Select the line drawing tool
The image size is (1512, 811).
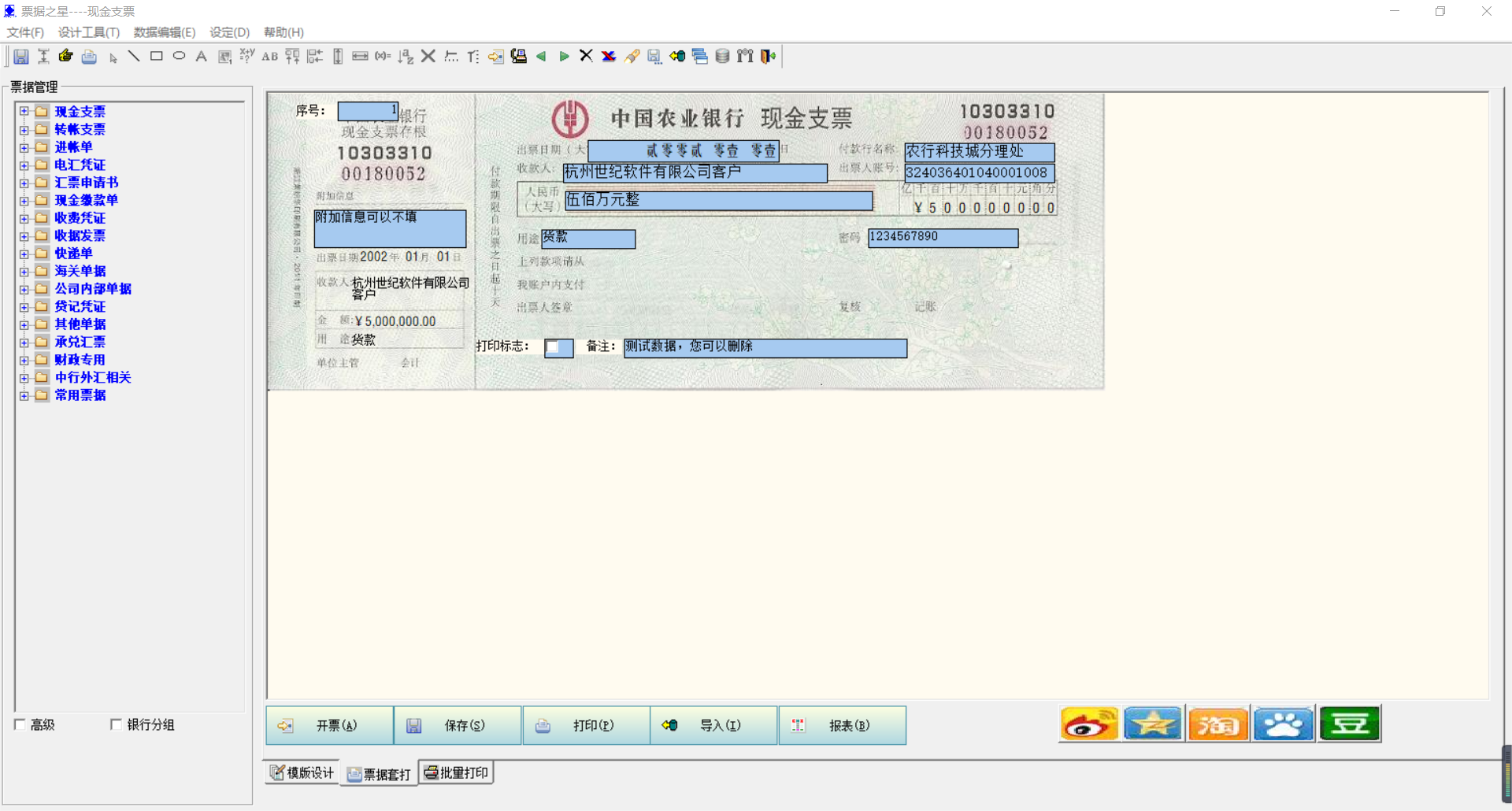point(134,56)
